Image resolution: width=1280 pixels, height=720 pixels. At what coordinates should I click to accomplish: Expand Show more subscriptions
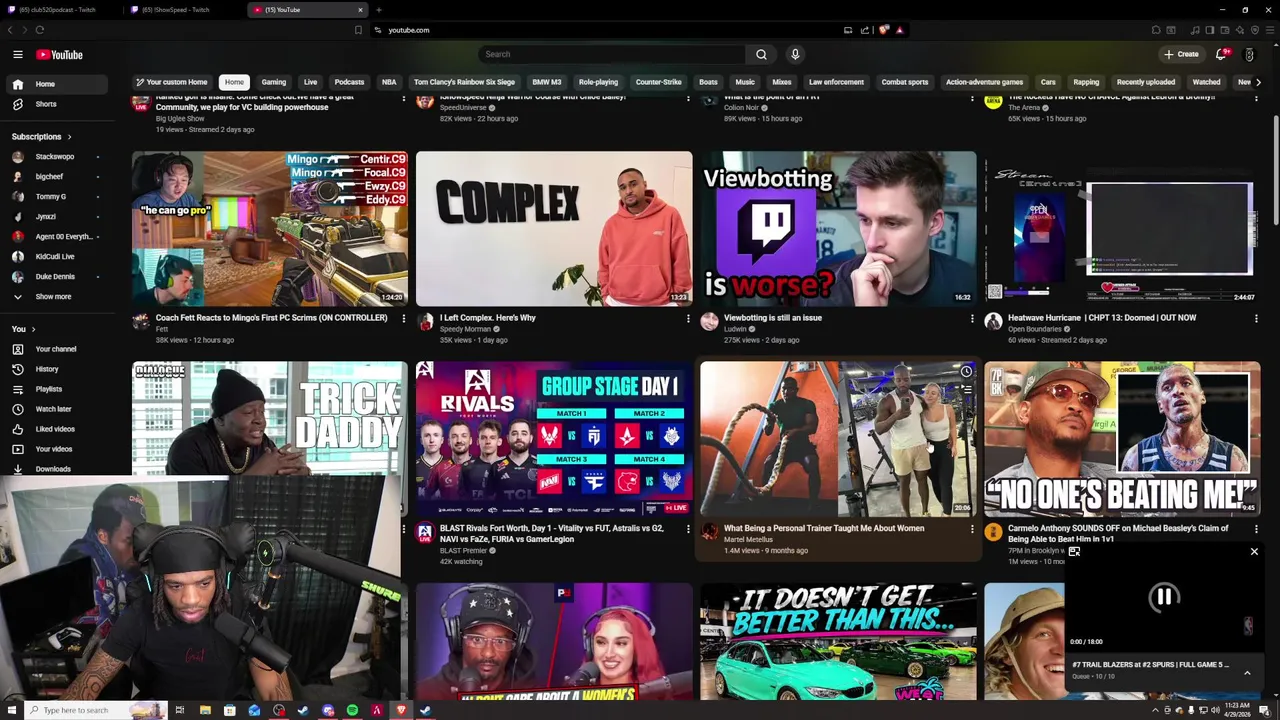pos(56,297)
